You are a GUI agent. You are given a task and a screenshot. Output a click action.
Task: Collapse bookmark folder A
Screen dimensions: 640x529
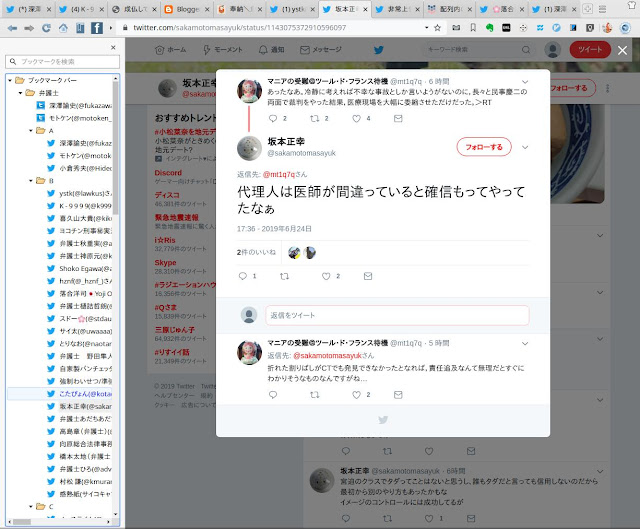(x=31, y=131)
